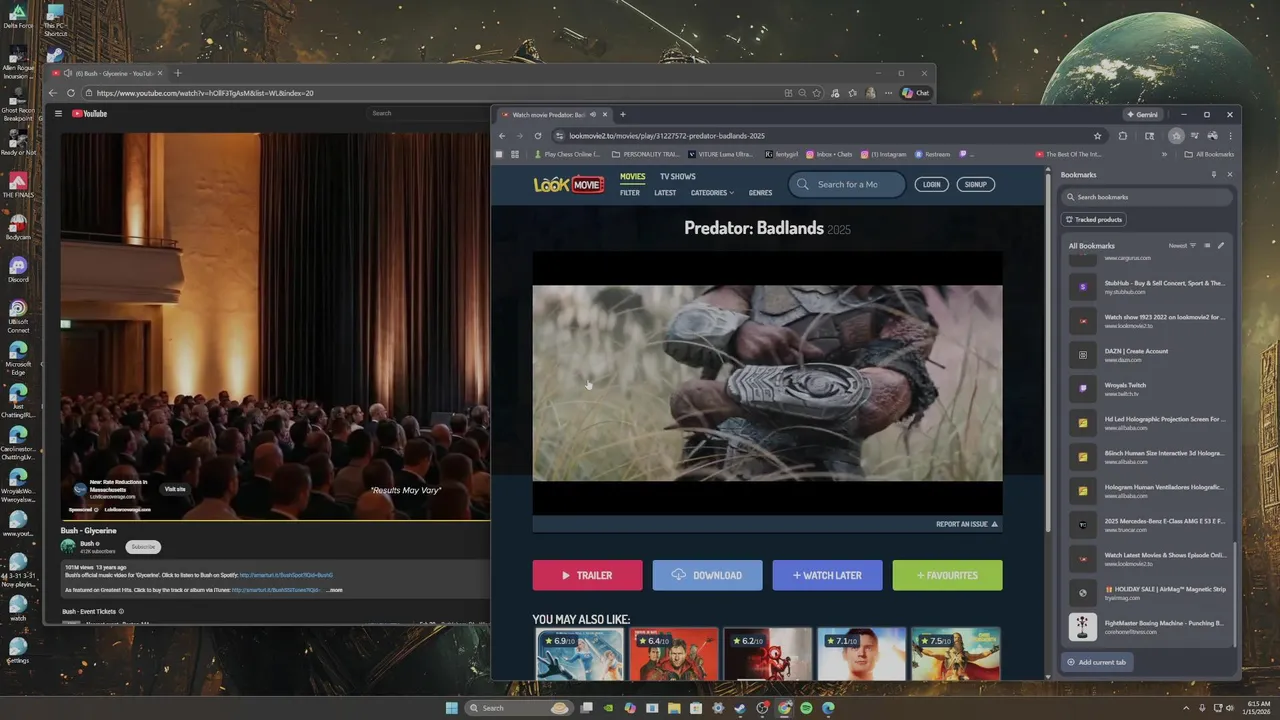The height and width of the screenshot is (720, 1280).
Task: Open a new tab in Chrome
Action: pyautogui.click(x=622, y=114)
